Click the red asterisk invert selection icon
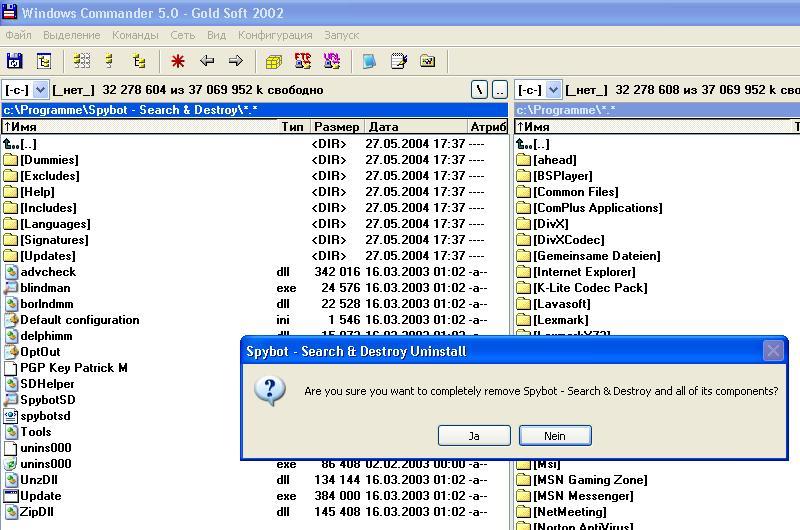The width and height of the screenshot is (800, 530). (x=178, y=61)
